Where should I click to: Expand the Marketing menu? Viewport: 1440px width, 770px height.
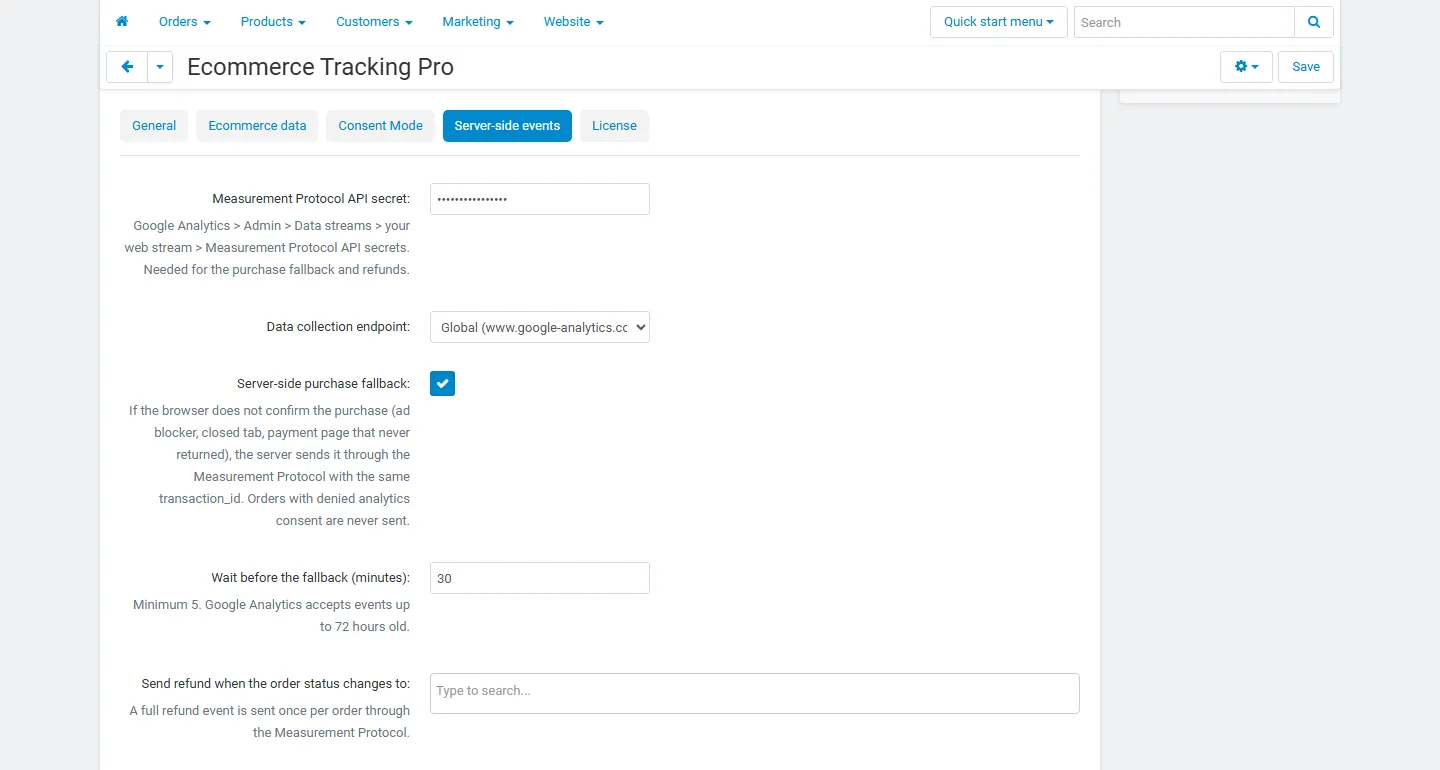(478, 22)
